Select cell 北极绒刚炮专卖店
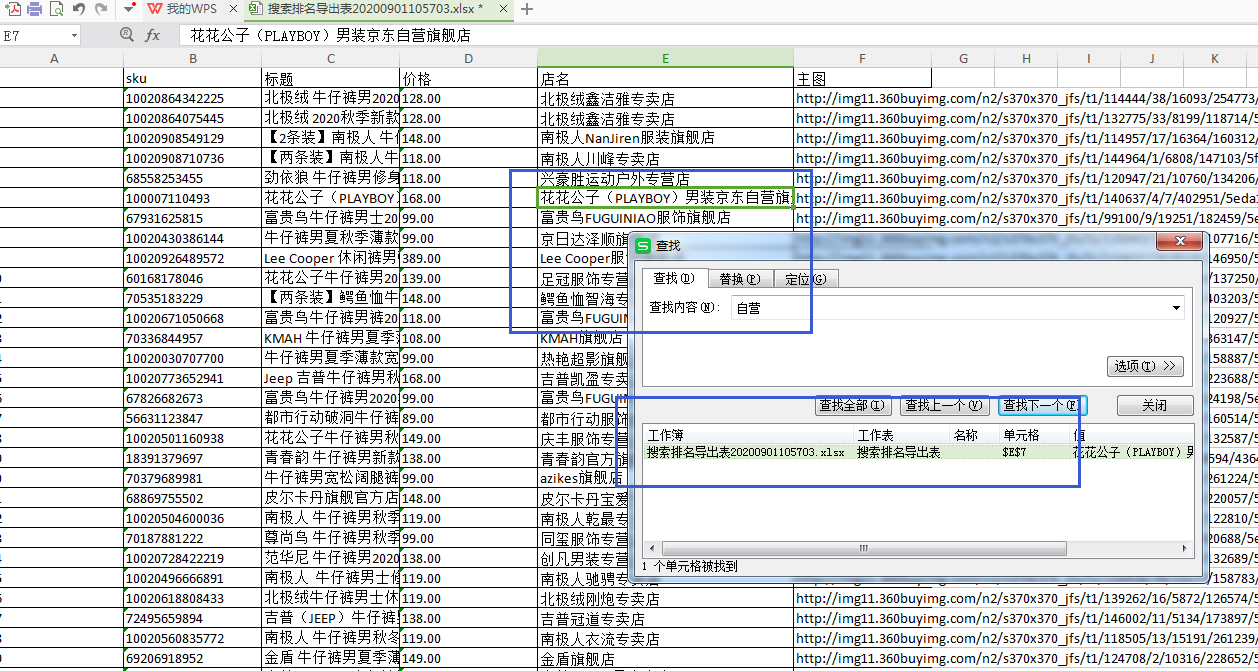The image size is (1258, 671). coord(665,598)
